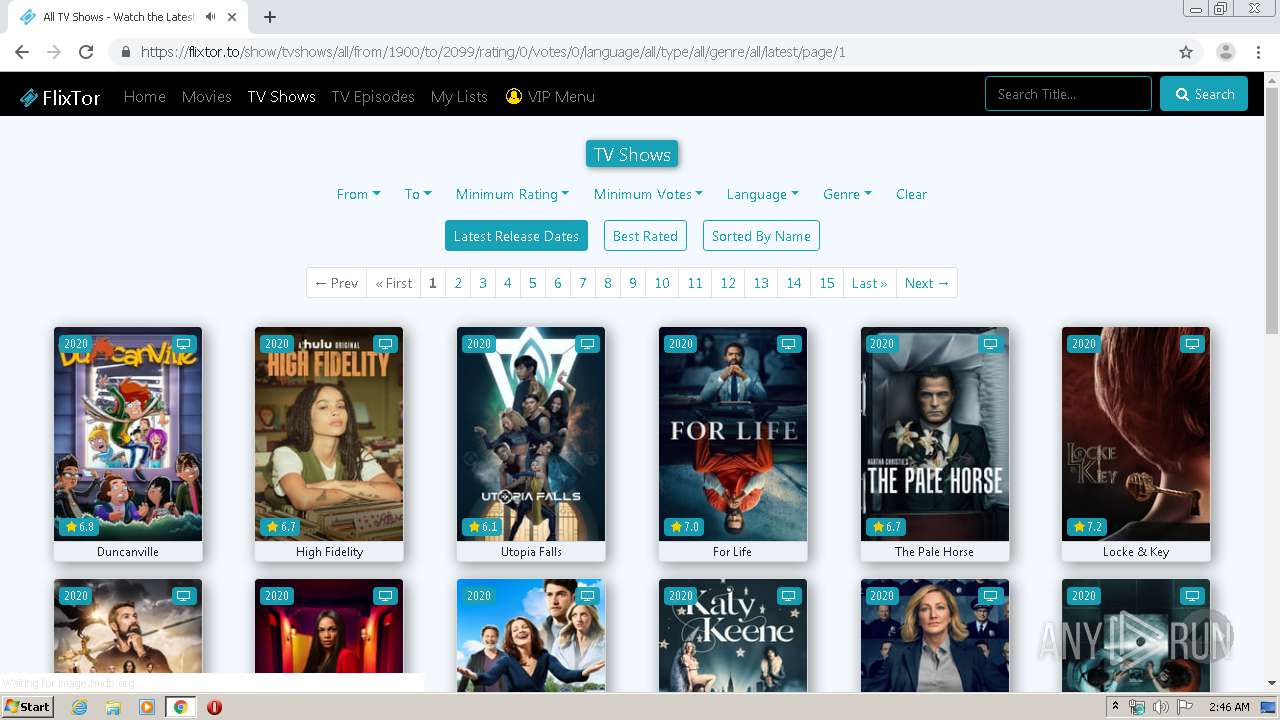Open Windows Explorer folder in taskbar
This screenshot has width=1280, height=720.
click(113, 707)
